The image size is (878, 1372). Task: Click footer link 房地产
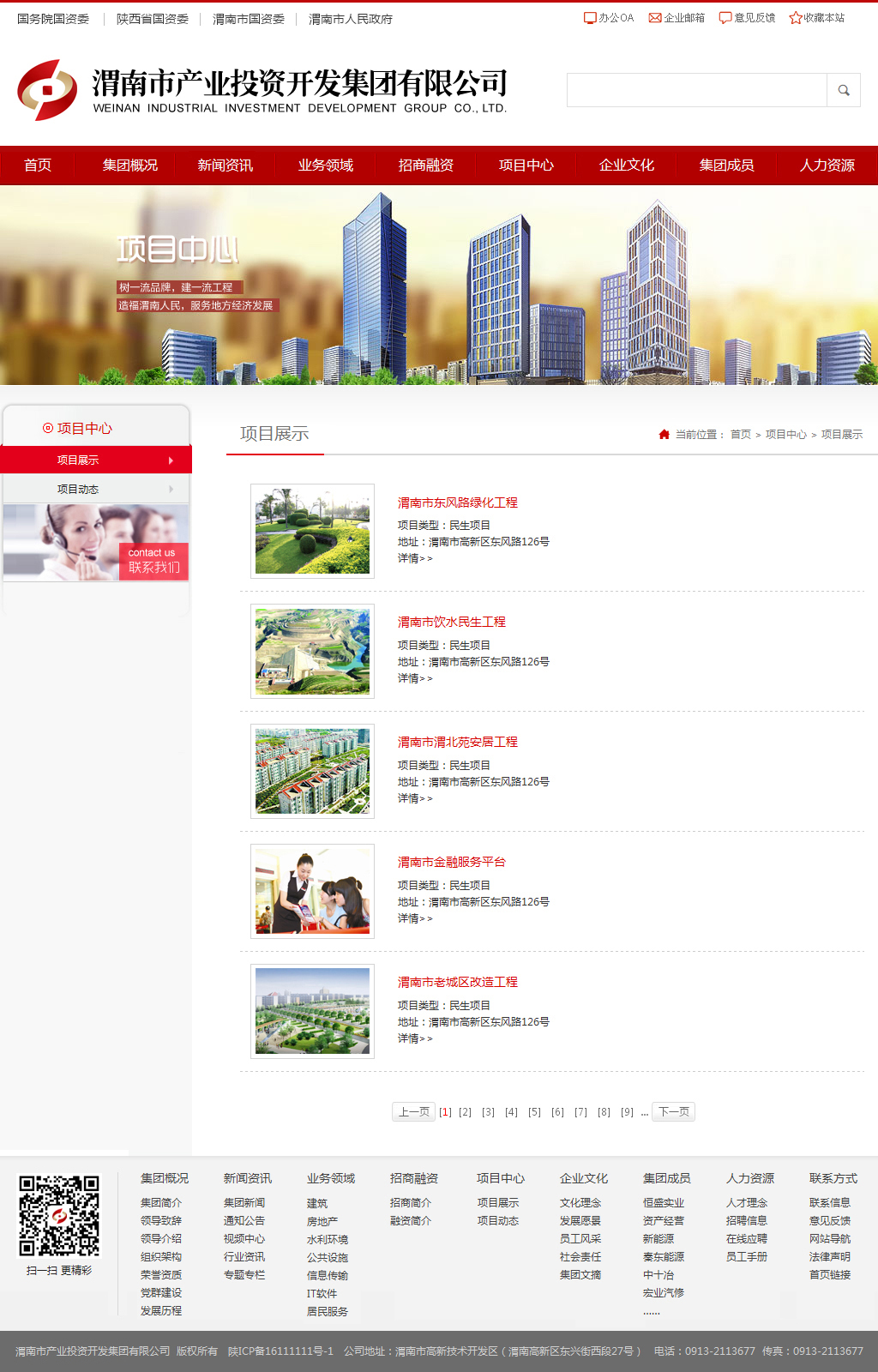point(322,1222)
